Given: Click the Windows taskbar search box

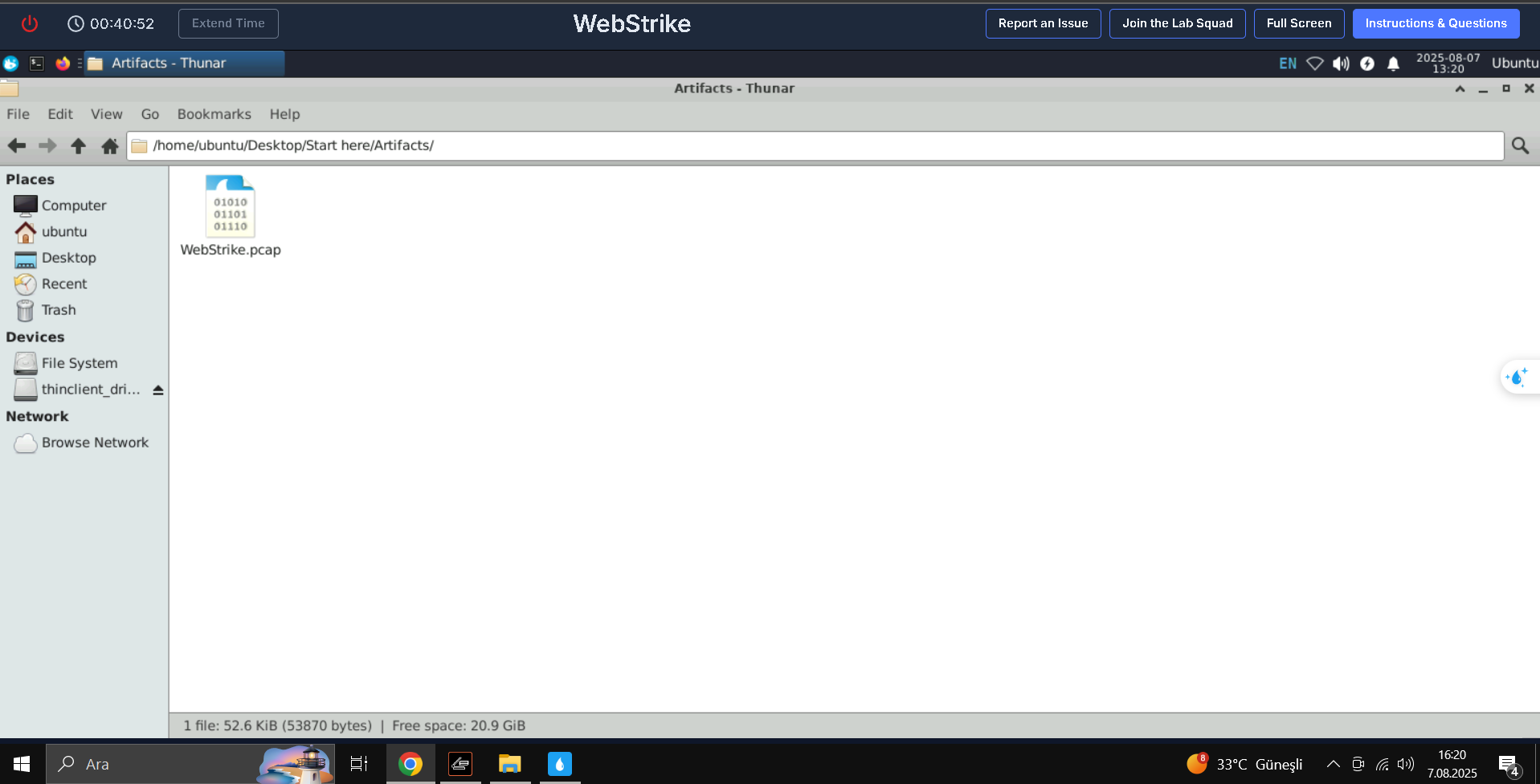Looking at the screenshot, I should 190,764.
